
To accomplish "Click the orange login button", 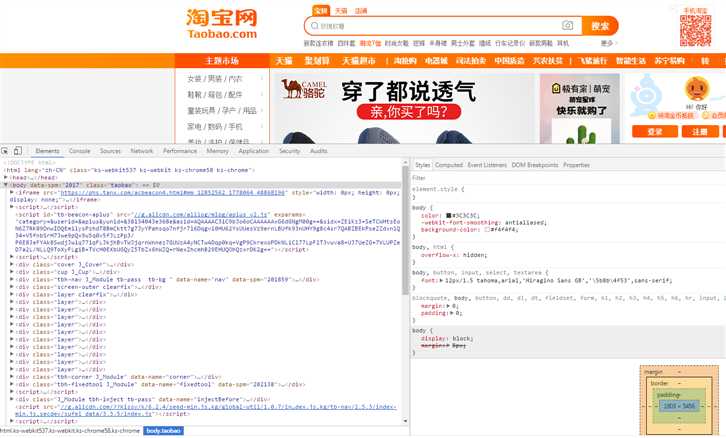I will pos(655,131).
